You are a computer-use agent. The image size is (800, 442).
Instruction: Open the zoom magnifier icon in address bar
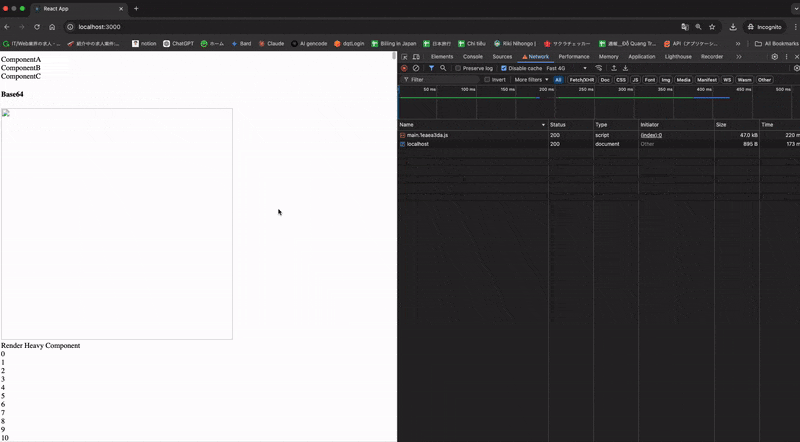698,27
